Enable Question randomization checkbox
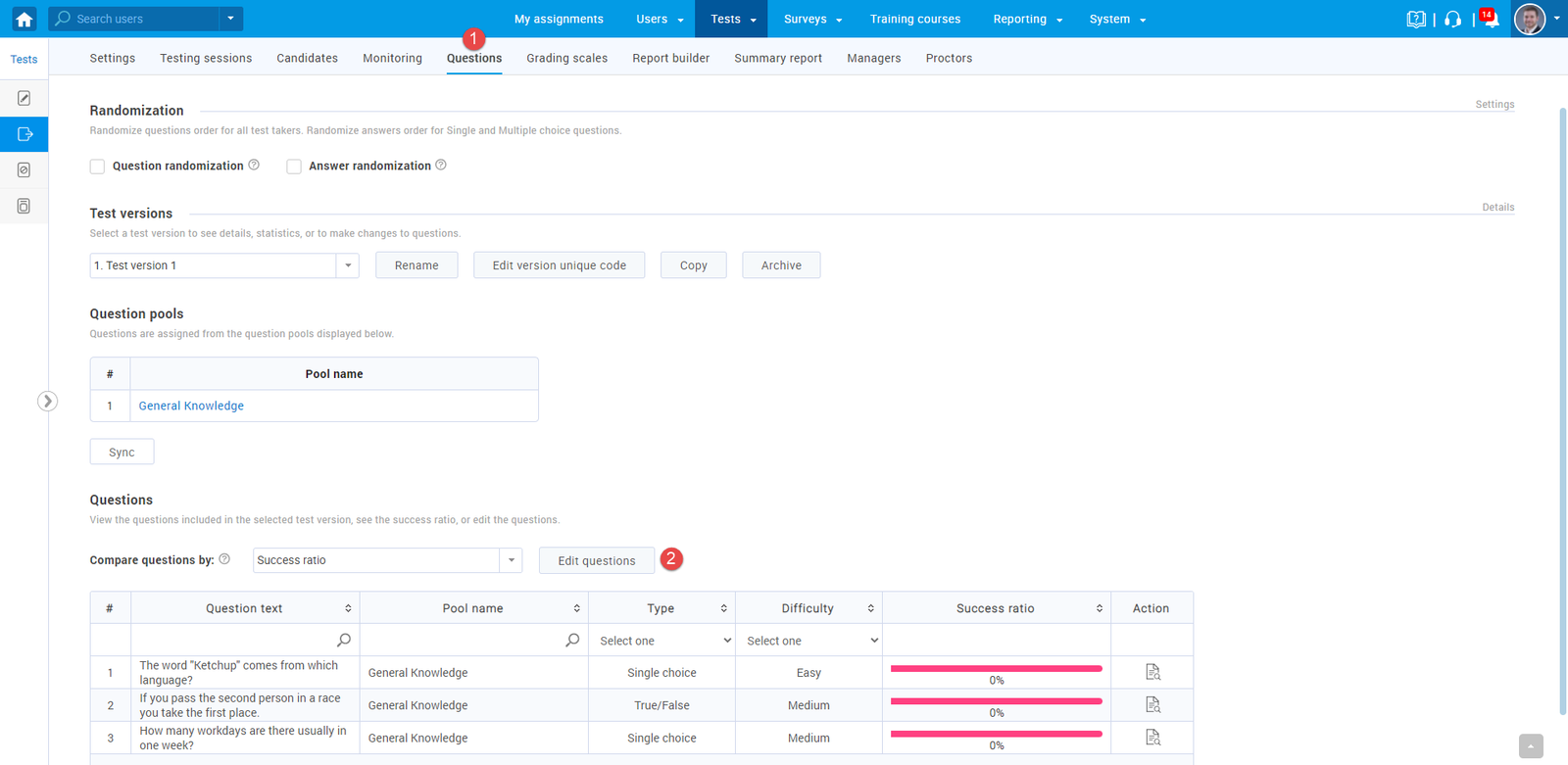The image size is (1568, 765). (98, 167)
